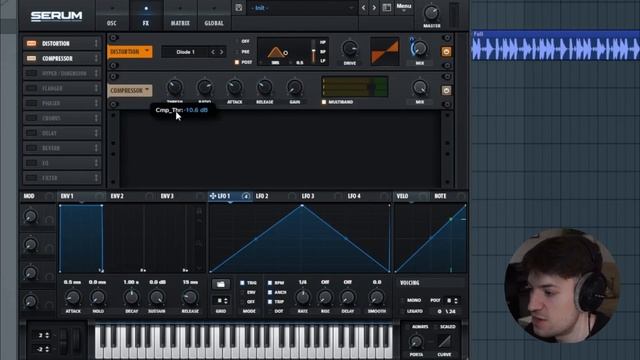Toggle the LFO ANCH checkbox
Viewport: 640px width, 360px height.
tap(270, 292)
